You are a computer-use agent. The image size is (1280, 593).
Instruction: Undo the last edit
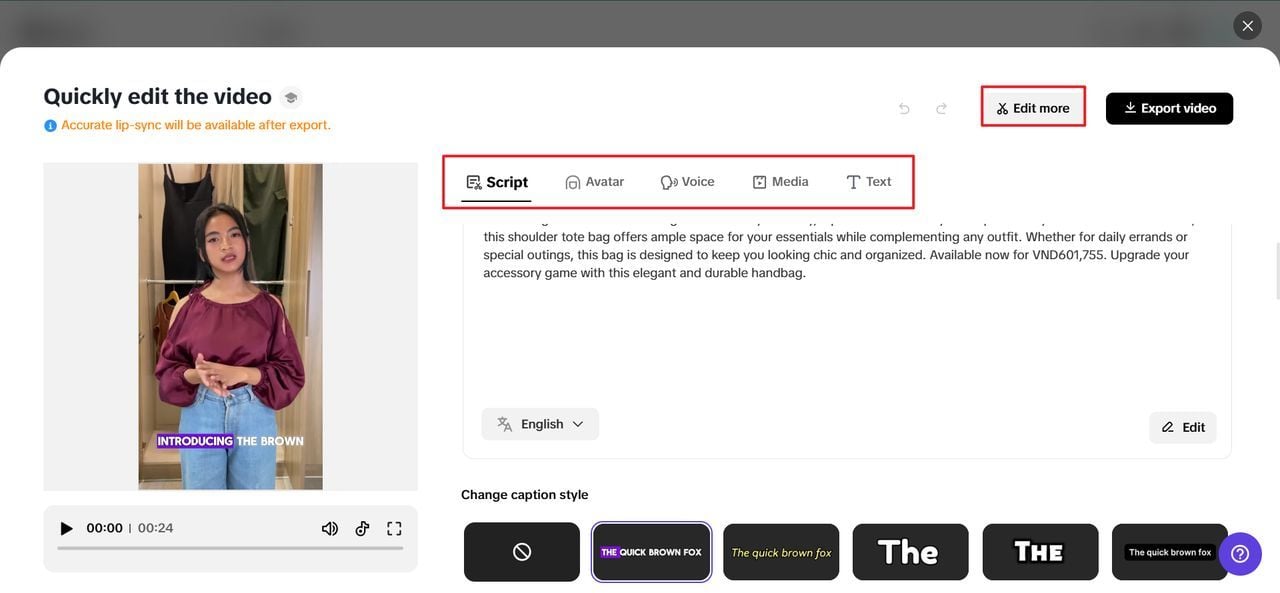[x=903, y=108]
